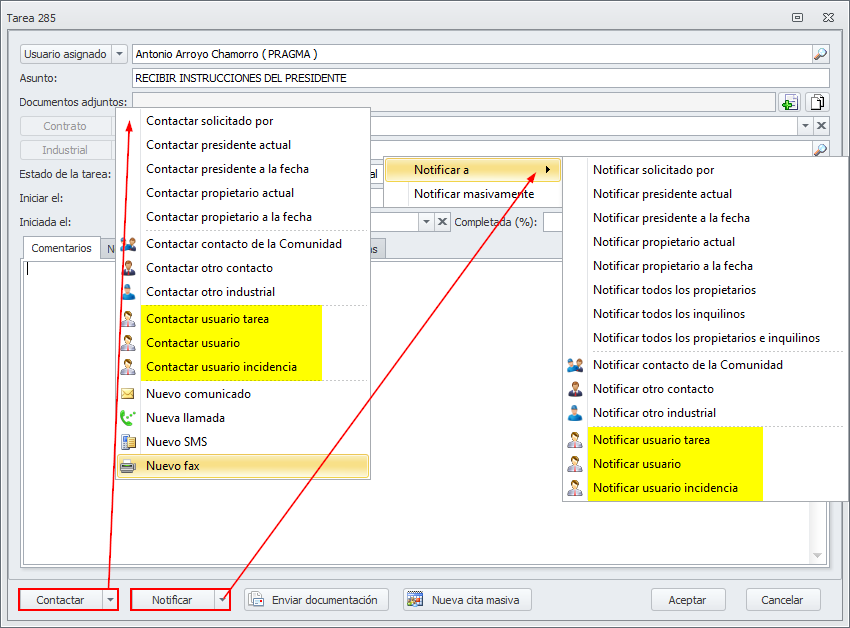Create Nuevo comunicado with envelope icon
This screenshot has width=850, height=628.
coord(243,394)
